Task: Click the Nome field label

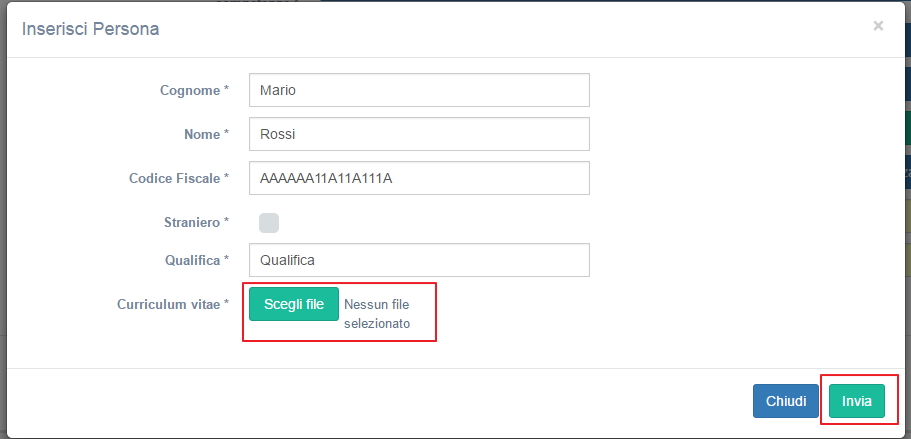Action: (200, 134)
